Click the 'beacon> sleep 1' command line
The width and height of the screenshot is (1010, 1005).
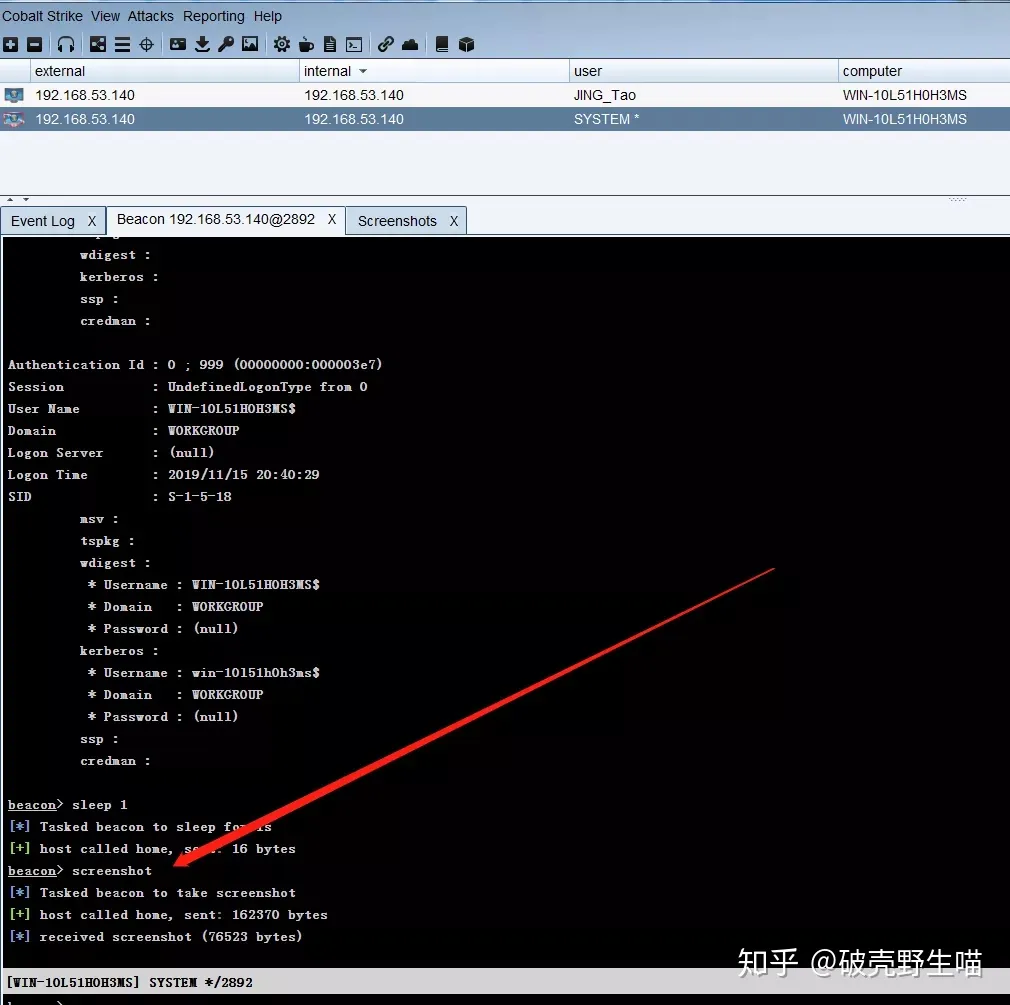pos(68,805)
